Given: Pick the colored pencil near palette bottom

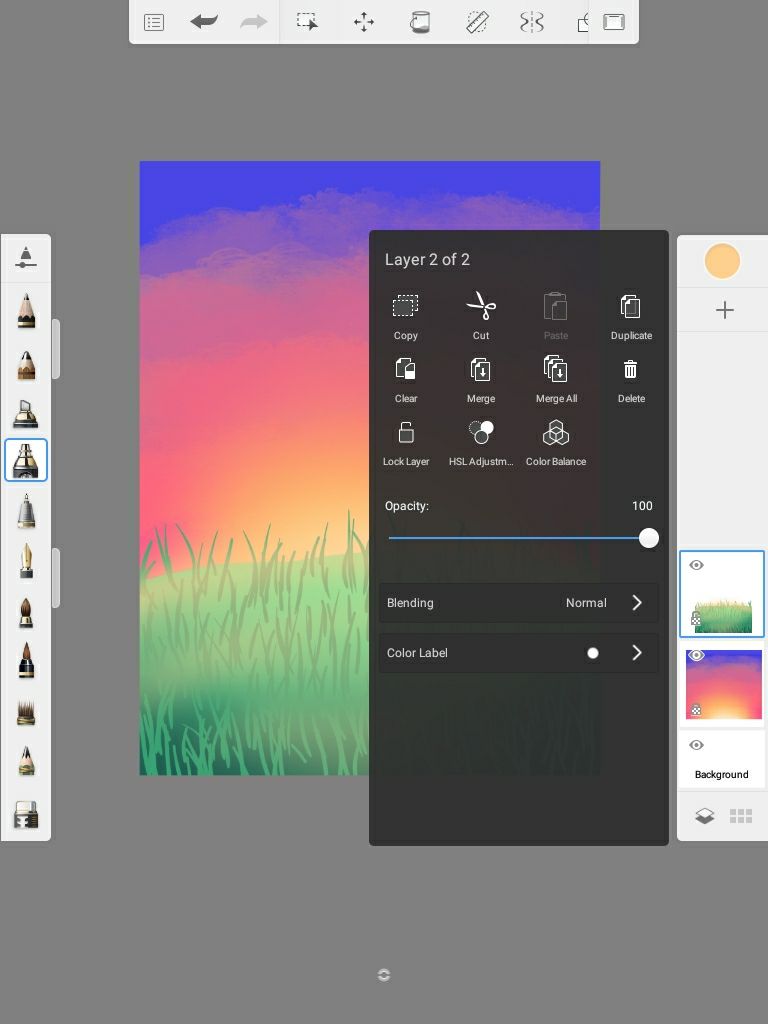Looking at the screenshot, I should (x=26, y=761).
